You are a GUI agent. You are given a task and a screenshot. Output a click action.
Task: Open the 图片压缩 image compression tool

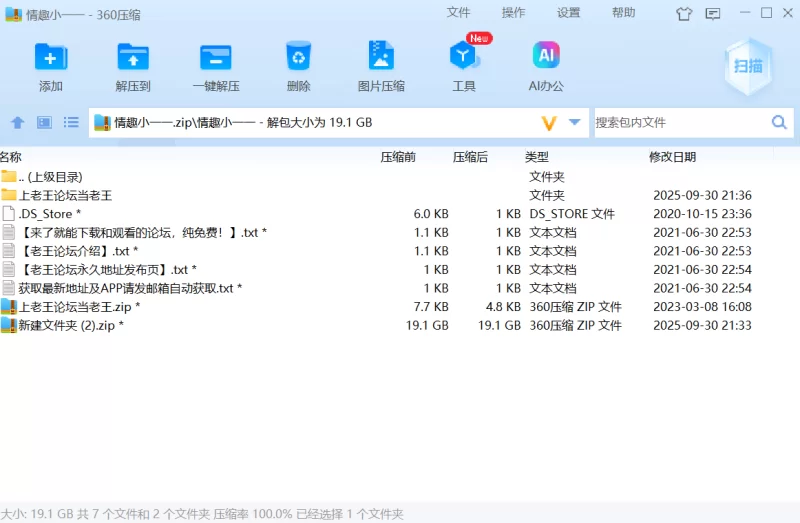click(381, 57)
